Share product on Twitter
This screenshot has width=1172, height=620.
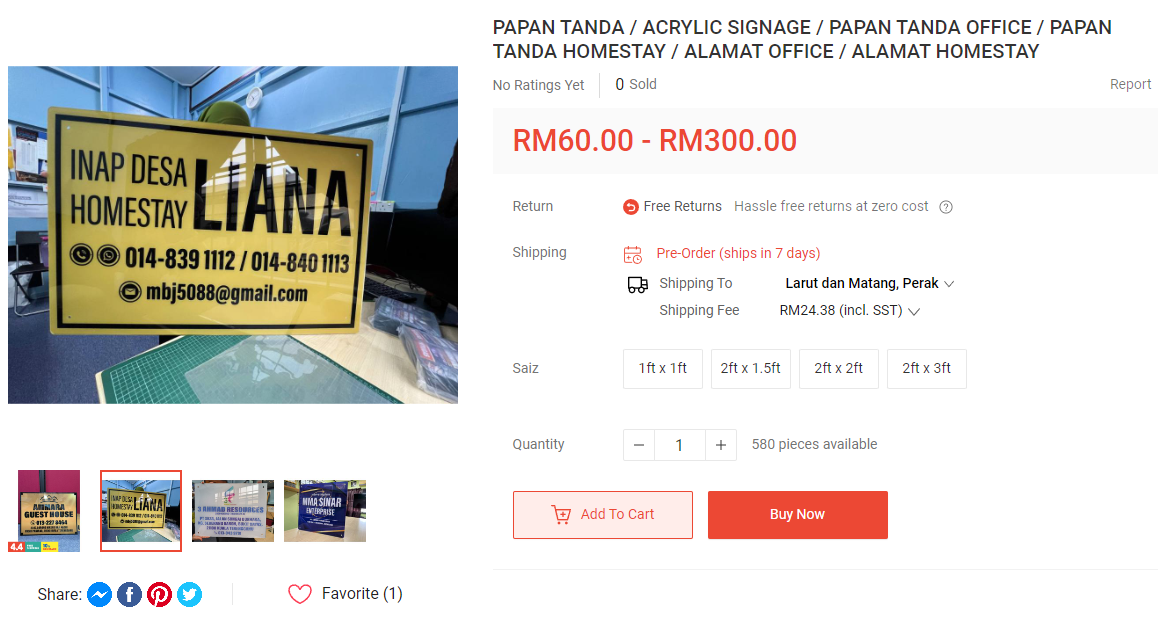(x=189, y=595)
